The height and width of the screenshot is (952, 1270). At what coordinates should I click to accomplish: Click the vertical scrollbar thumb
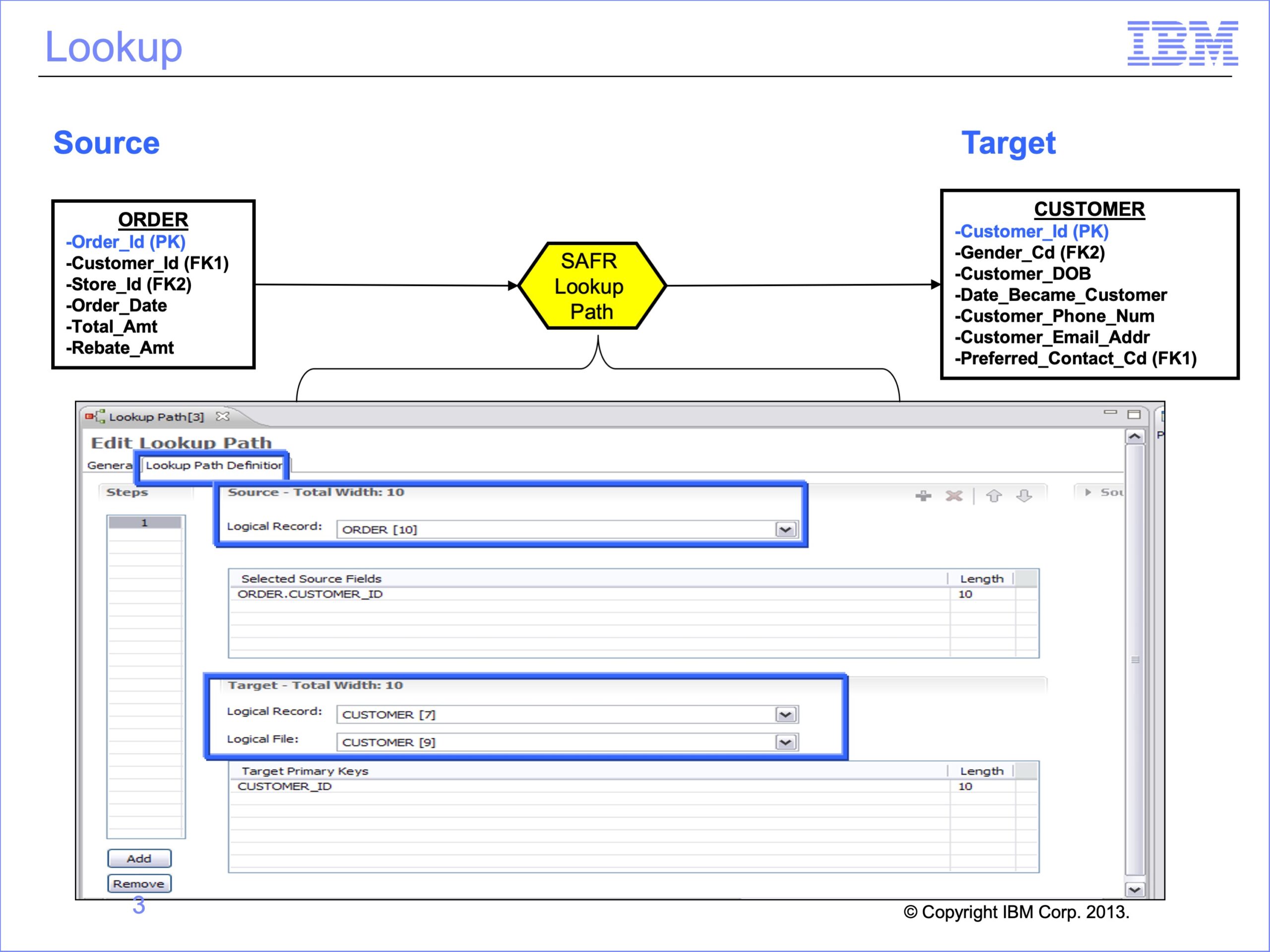tap(1135, 660)
